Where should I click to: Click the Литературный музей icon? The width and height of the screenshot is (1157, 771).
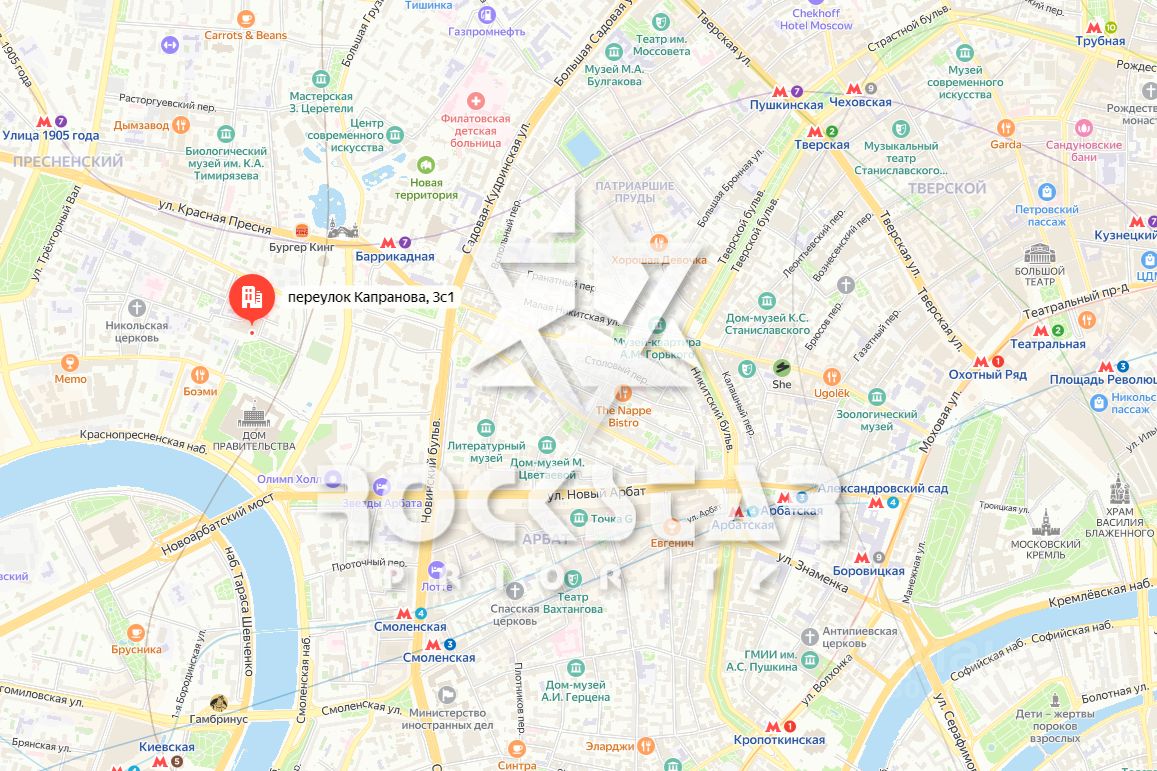click(x=486, y=428)
